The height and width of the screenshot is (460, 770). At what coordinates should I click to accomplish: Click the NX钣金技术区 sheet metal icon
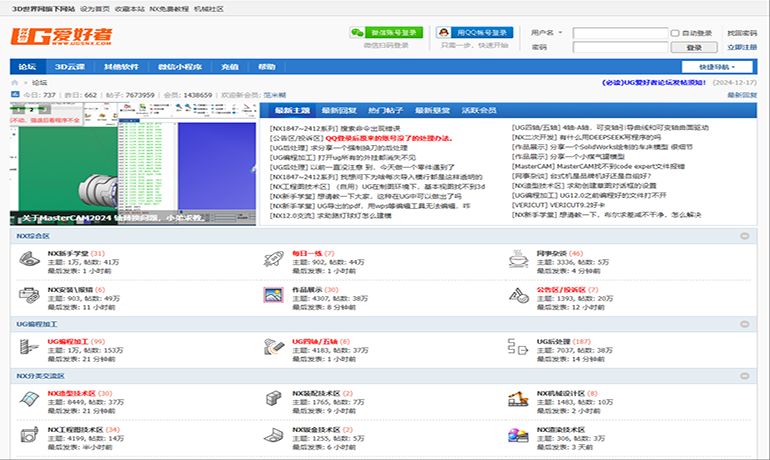click(274, 435)
